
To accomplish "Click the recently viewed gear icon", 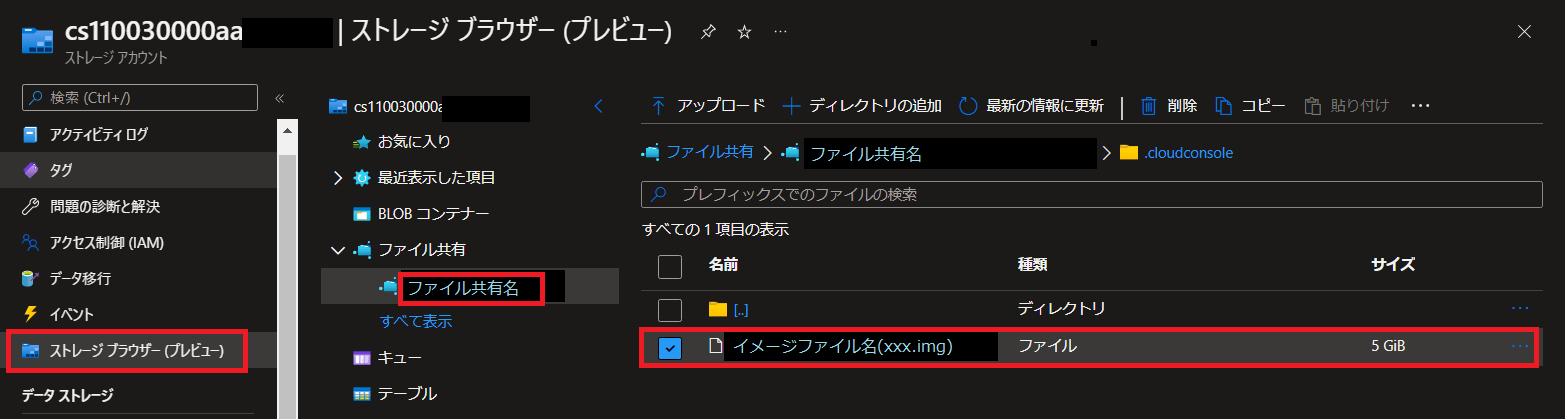I will 362,178.
